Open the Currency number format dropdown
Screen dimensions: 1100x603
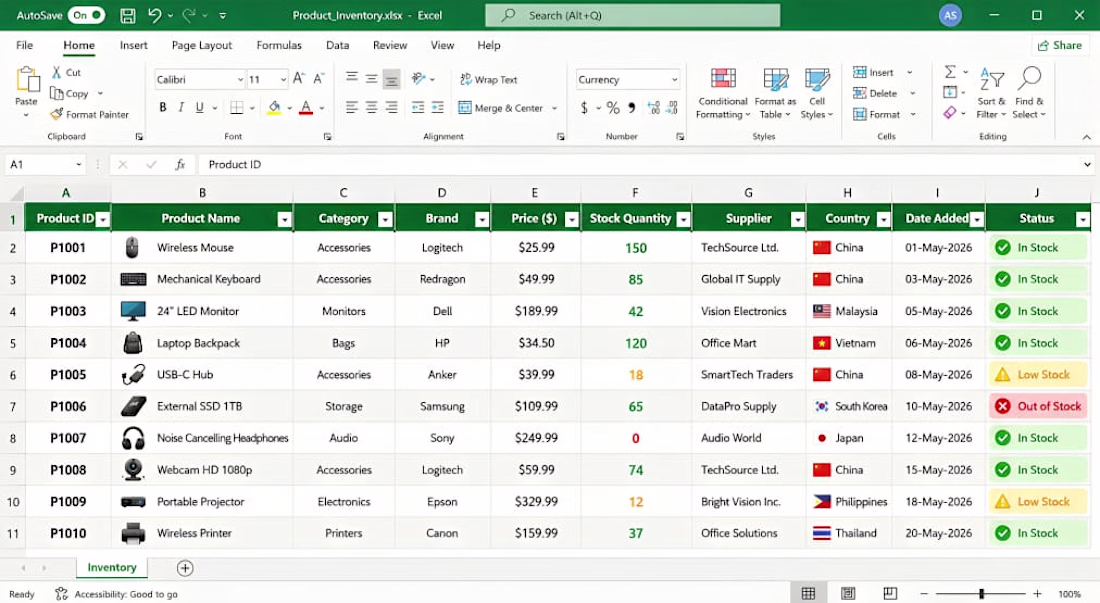tap(674, 80)
